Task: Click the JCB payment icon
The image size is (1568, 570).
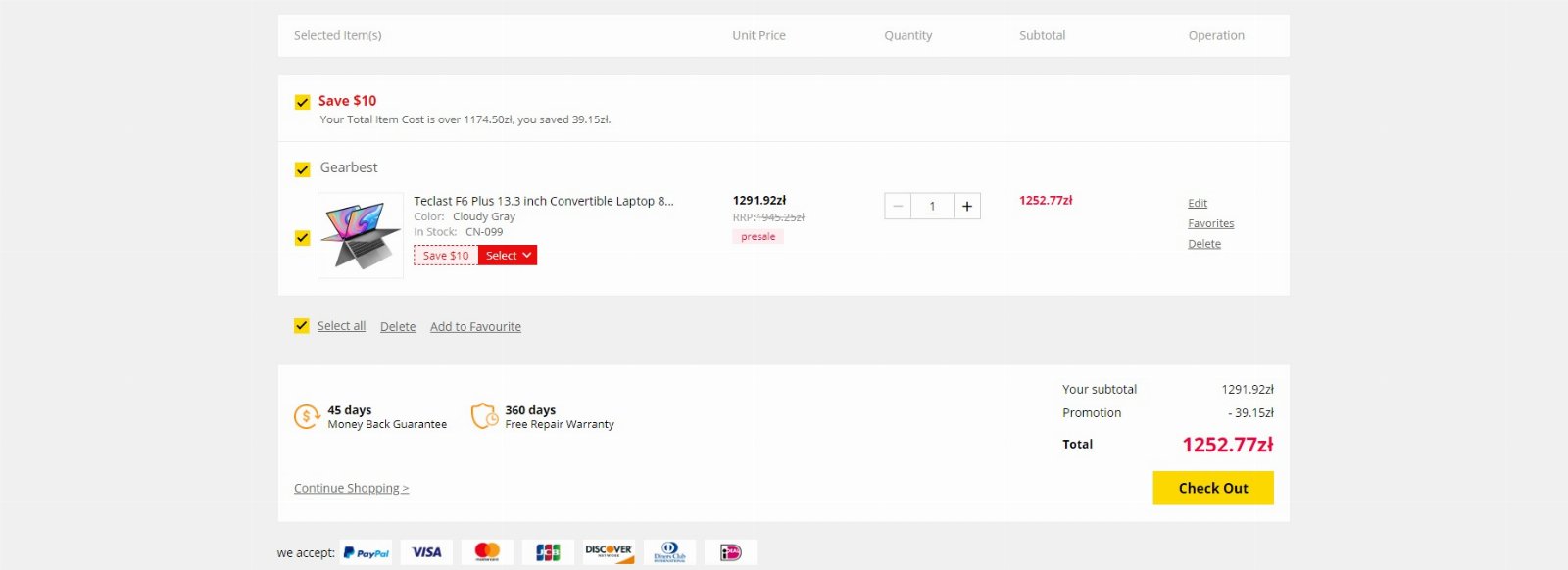Action: 548,552
